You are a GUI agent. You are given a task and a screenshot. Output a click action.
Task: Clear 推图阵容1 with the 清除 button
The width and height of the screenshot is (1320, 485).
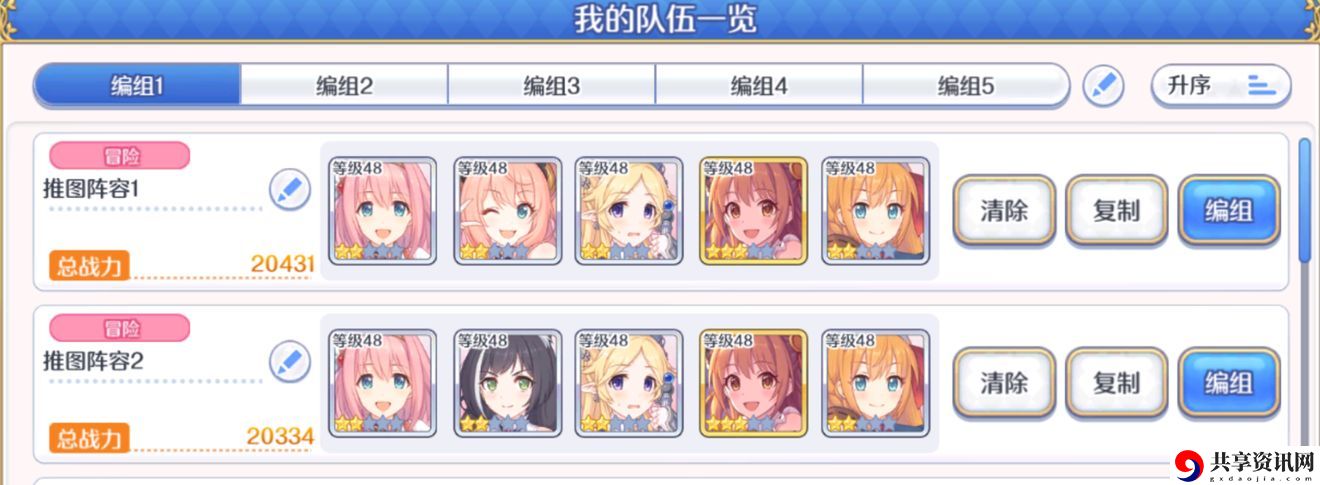pos(1004,211)
